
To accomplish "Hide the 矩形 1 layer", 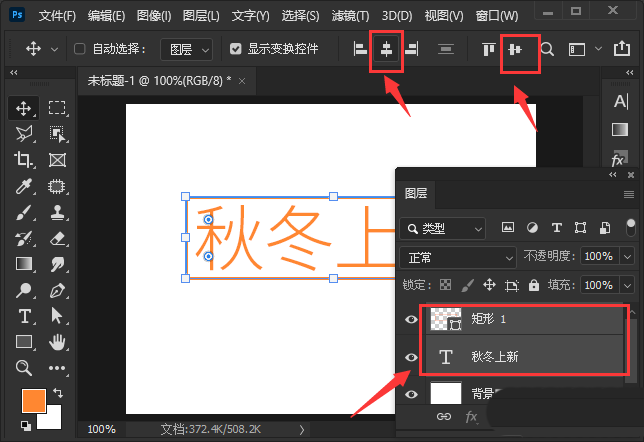I will pyautogui.click(x=411, y=319).
